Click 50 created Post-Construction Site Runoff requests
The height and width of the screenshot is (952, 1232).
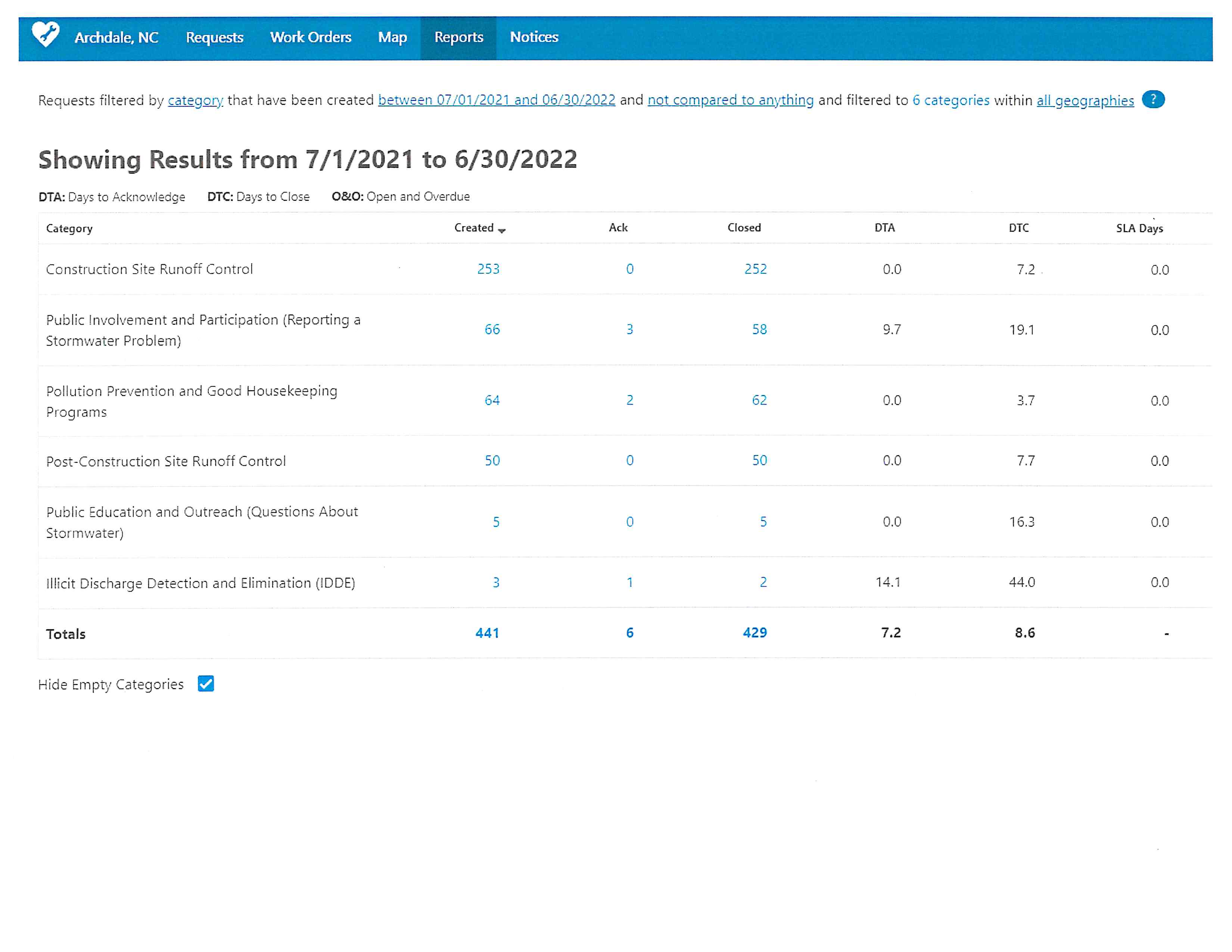(492, 460)
